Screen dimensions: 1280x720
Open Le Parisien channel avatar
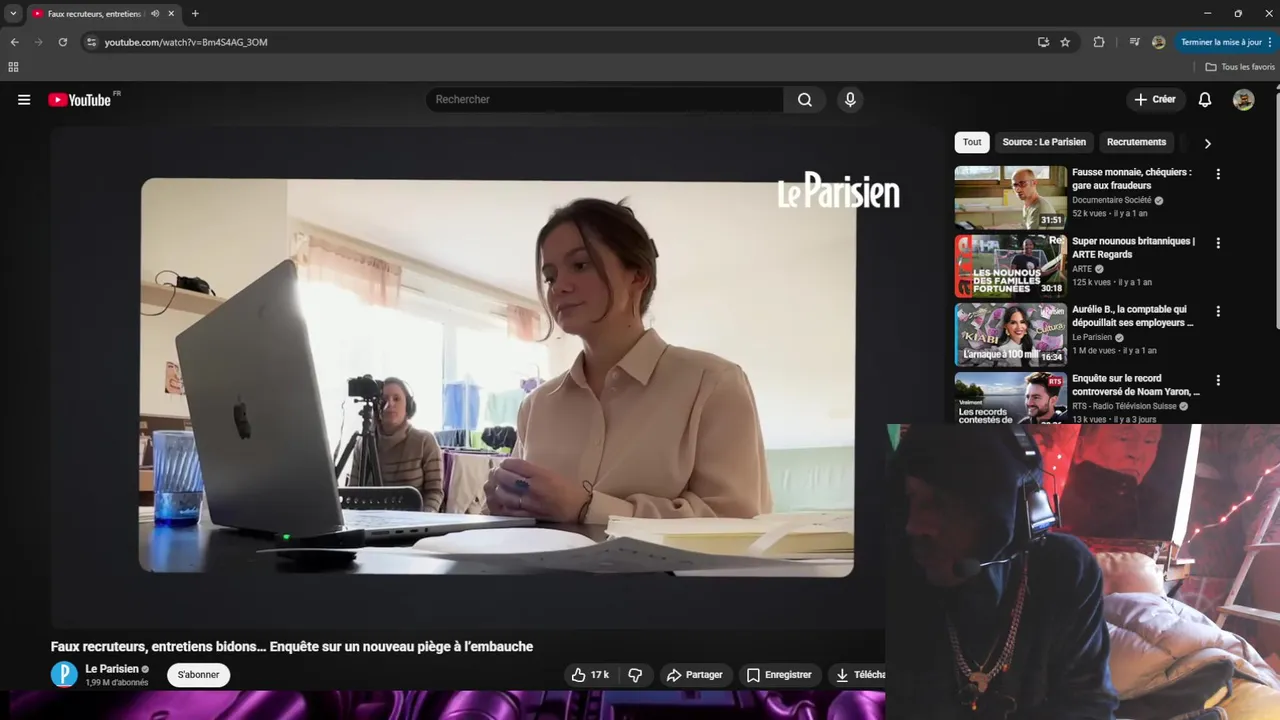click(64, 675)
